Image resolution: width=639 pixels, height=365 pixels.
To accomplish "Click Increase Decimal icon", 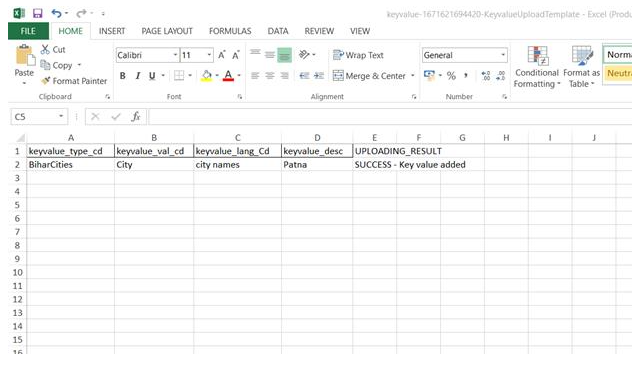I will 486,76.
